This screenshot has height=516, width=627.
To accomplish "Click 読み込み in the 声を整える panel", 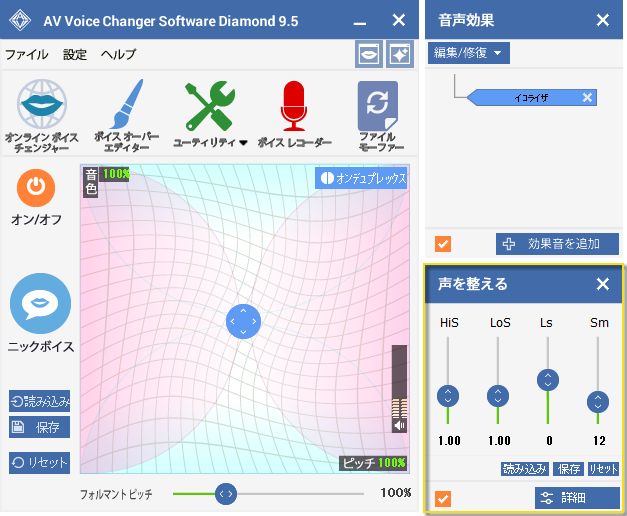I will coord(525,469).
